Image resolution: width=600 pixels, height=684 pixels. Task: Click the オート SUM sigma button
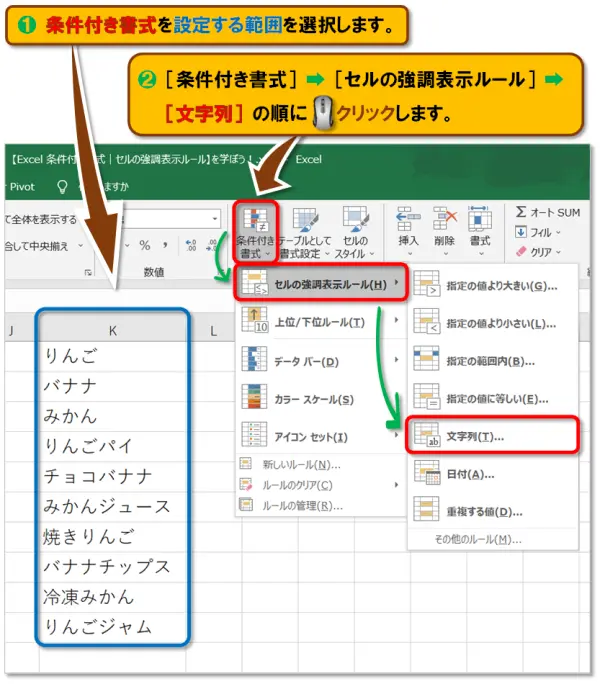(548, 212)
